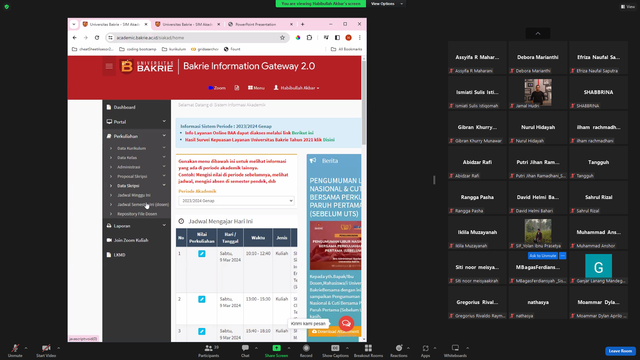Open Repository File Dosen

click(137, 214)
